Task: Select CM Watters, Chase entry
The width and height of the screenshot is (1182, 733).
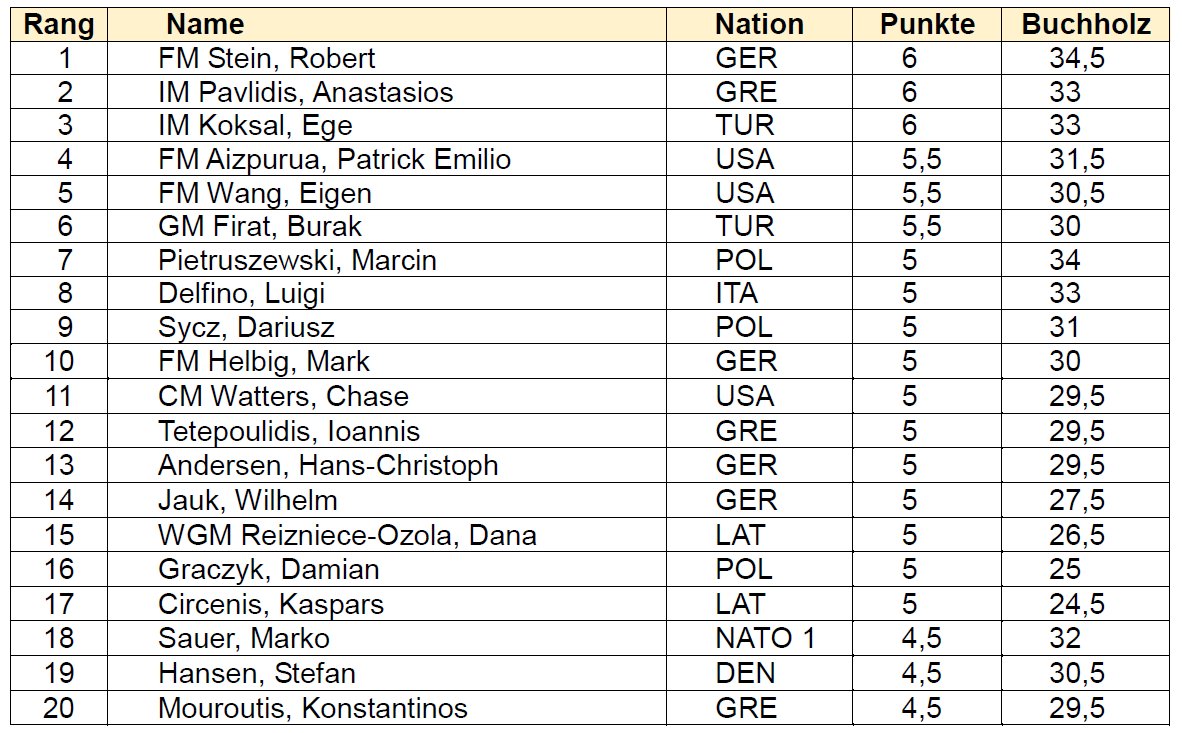Action: coord(283,396)
